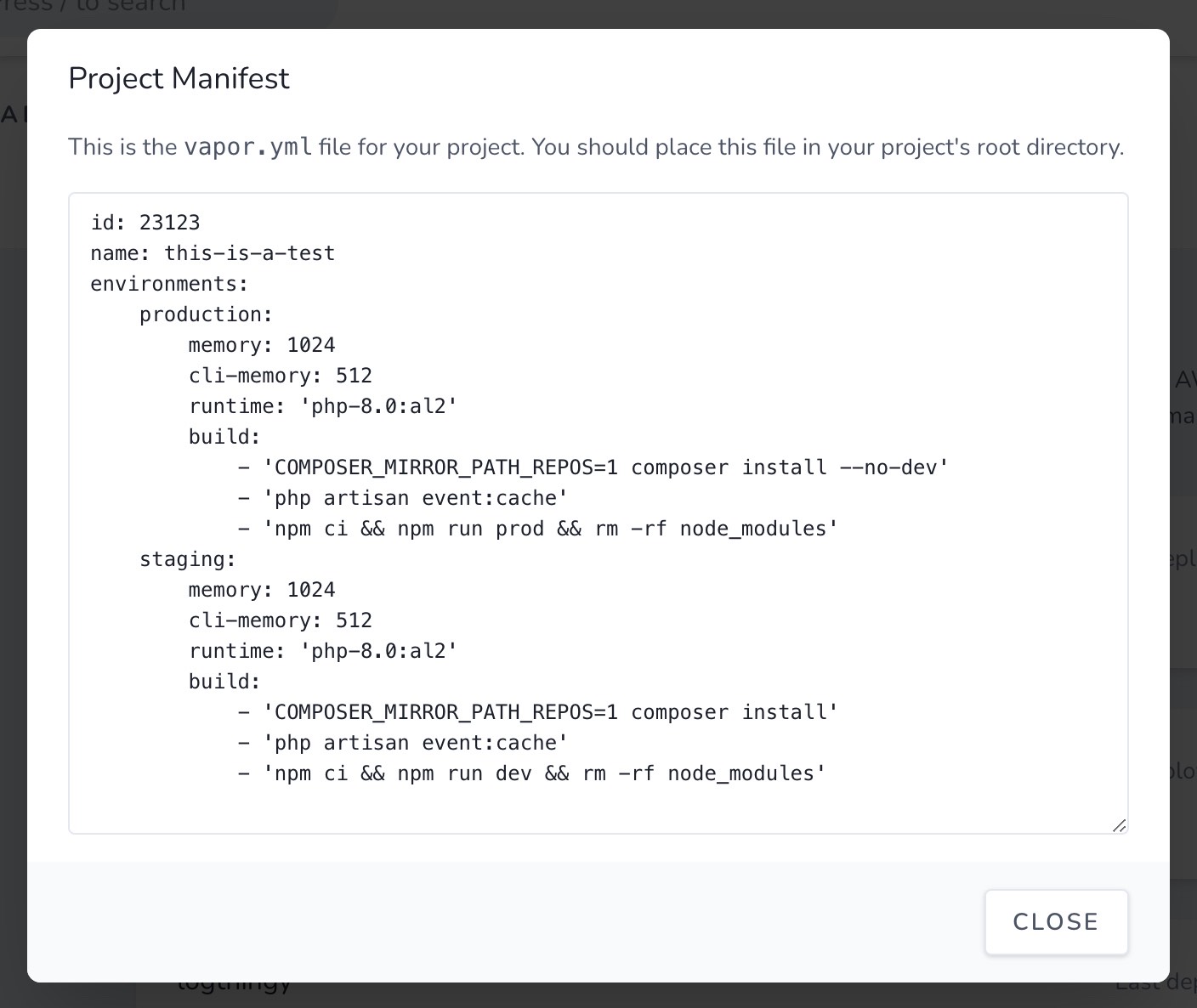Viewport: 1197px width, 1008px height.
Task: Click the 'npm run dev' build line
Action: point(532,773)
